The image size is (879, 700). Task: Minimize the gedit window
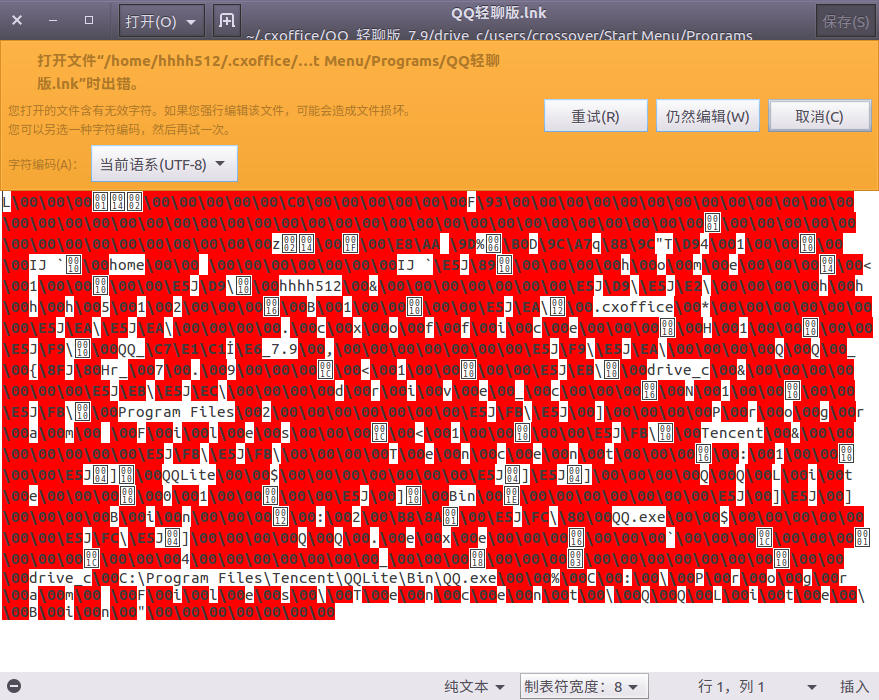pos(53,20)
